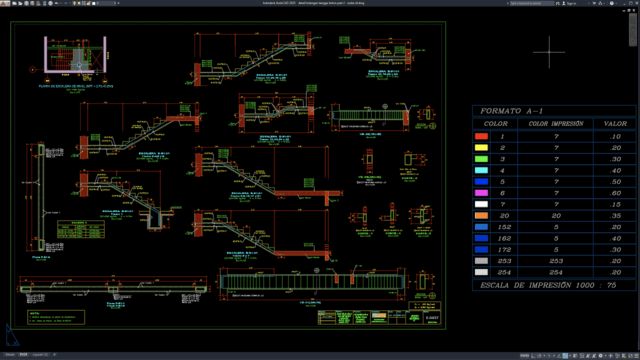The height and width of the screenshot is (360, 640).
Task: Expand the Workspace Switching dropdown arrow
Action: tap(606, 356)
